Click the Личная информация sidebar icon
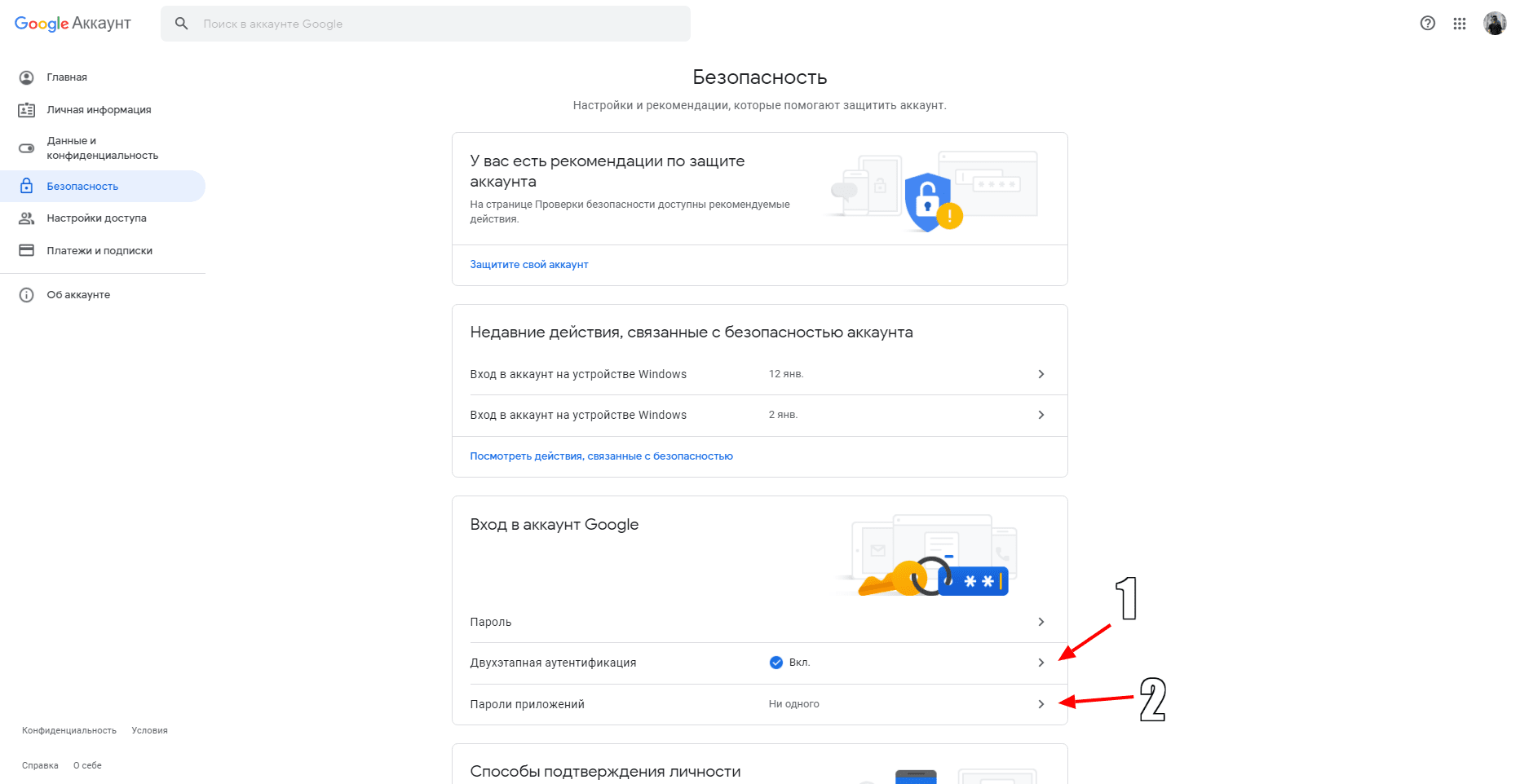1520x784 pixels. click(x=27, y=110)
